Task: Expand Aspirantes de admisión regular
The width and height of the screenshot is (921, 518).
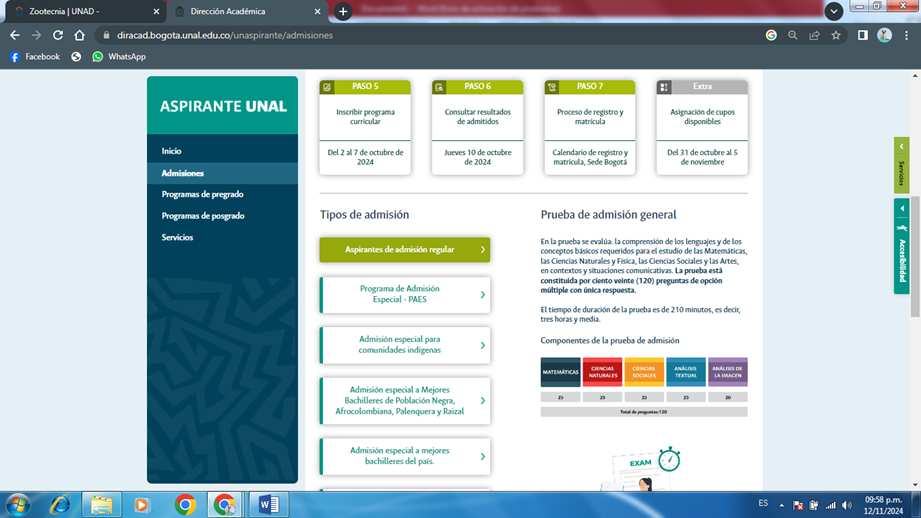Action: [x=405, y=250]
